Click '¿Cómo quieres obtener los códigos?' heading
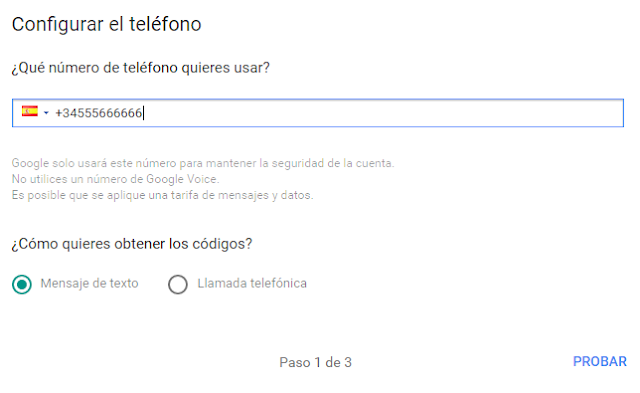The width and height of the screenshot is (640, 393). coord(132,244)
